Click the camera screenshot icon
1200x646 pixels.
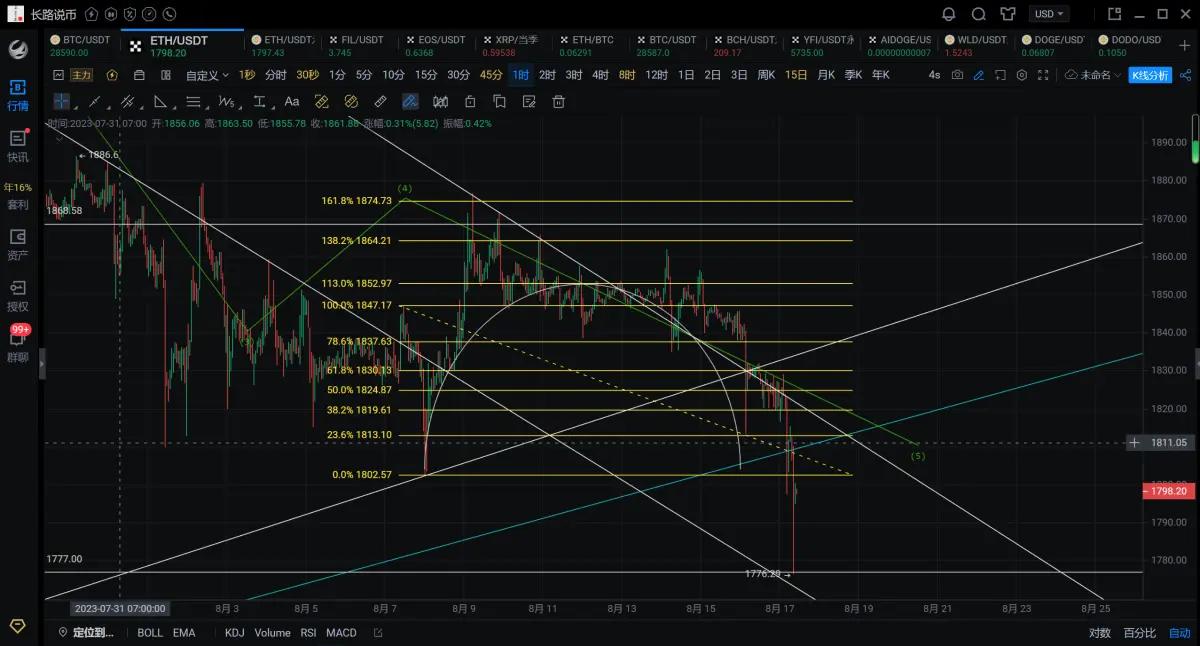[958, 75]
